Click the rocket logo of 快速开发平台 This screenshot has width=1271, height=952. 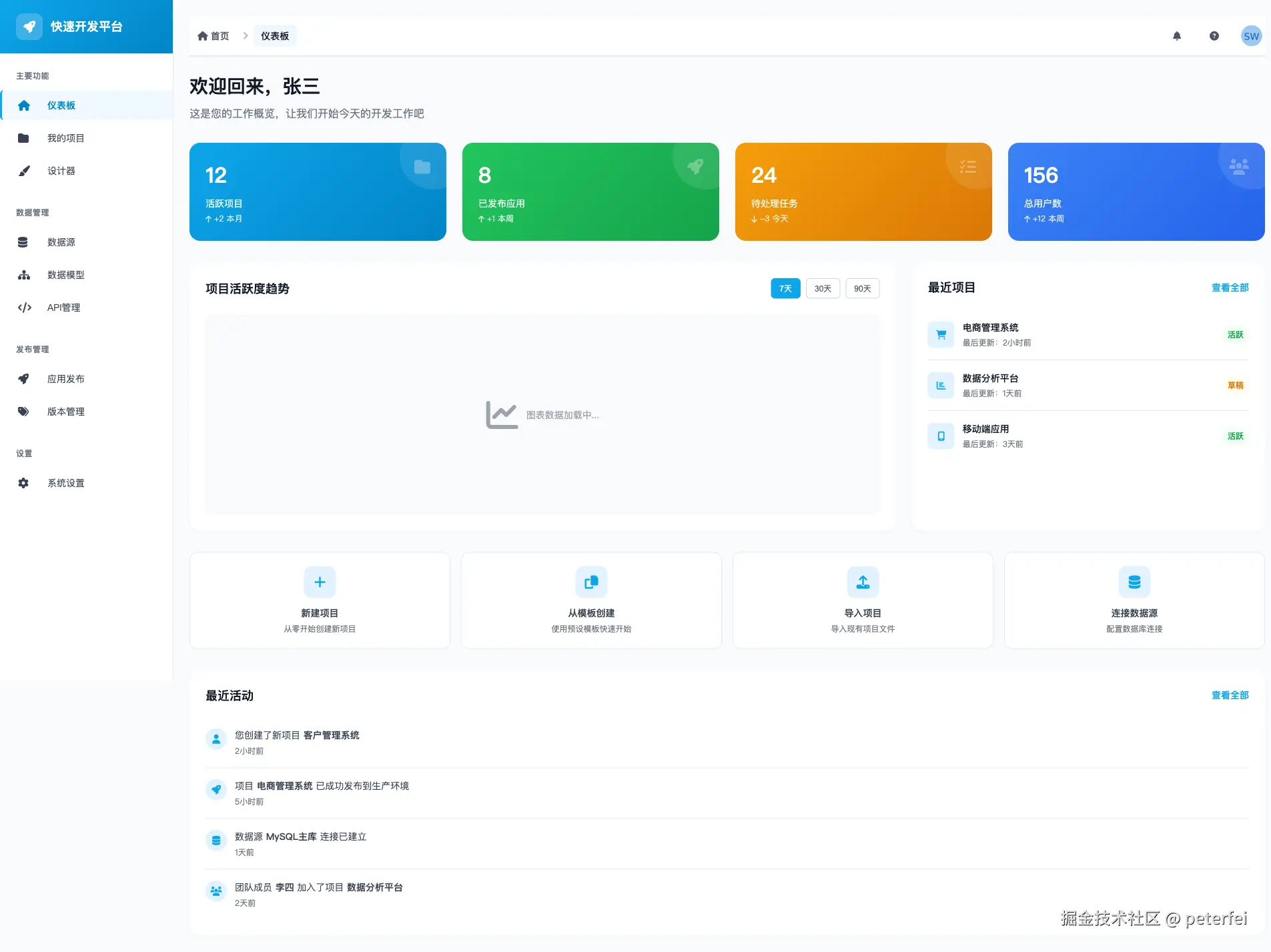[x=29, y=27]
